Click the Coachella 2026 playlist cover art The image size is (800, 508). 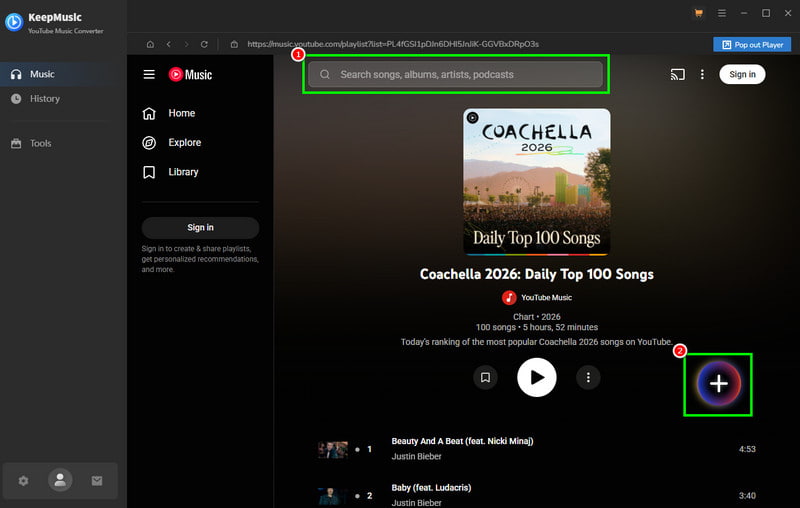coord(537,182)
